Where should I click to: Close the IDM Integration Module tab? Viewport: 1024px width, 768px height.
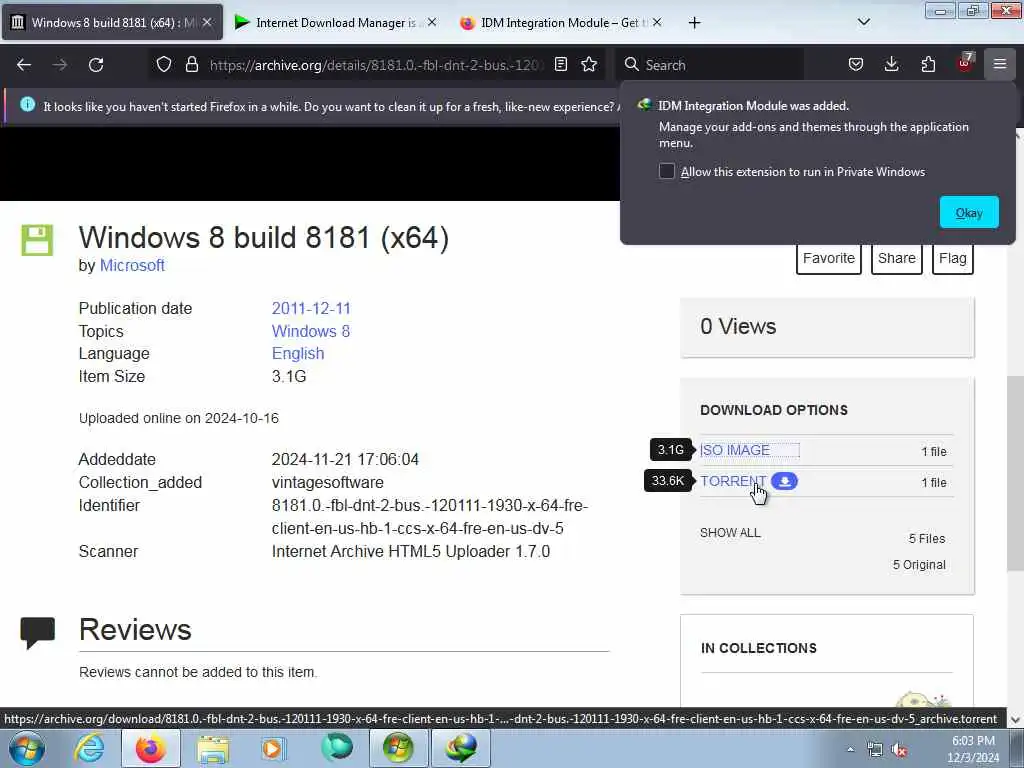[x=656, y=22]
